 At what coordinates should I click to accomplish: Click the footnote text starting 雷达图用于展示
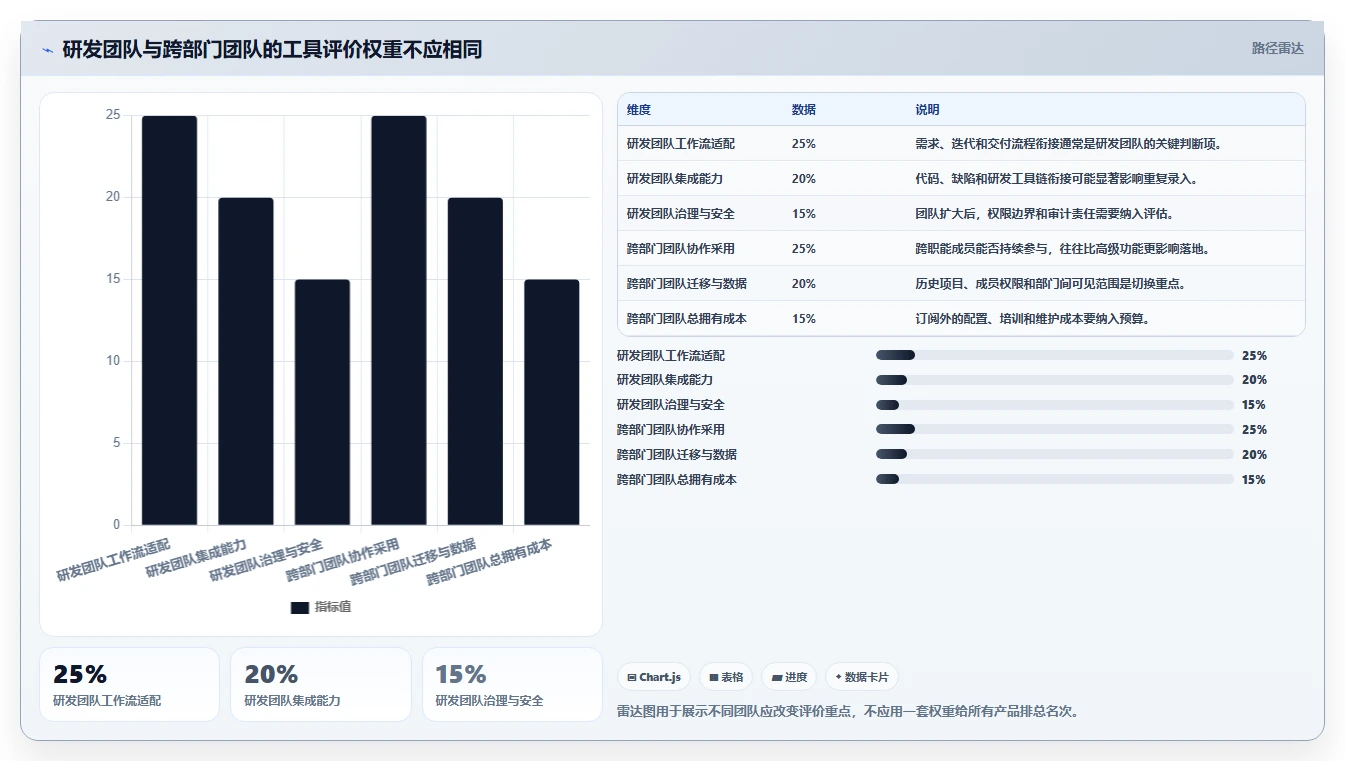point(848,712)
